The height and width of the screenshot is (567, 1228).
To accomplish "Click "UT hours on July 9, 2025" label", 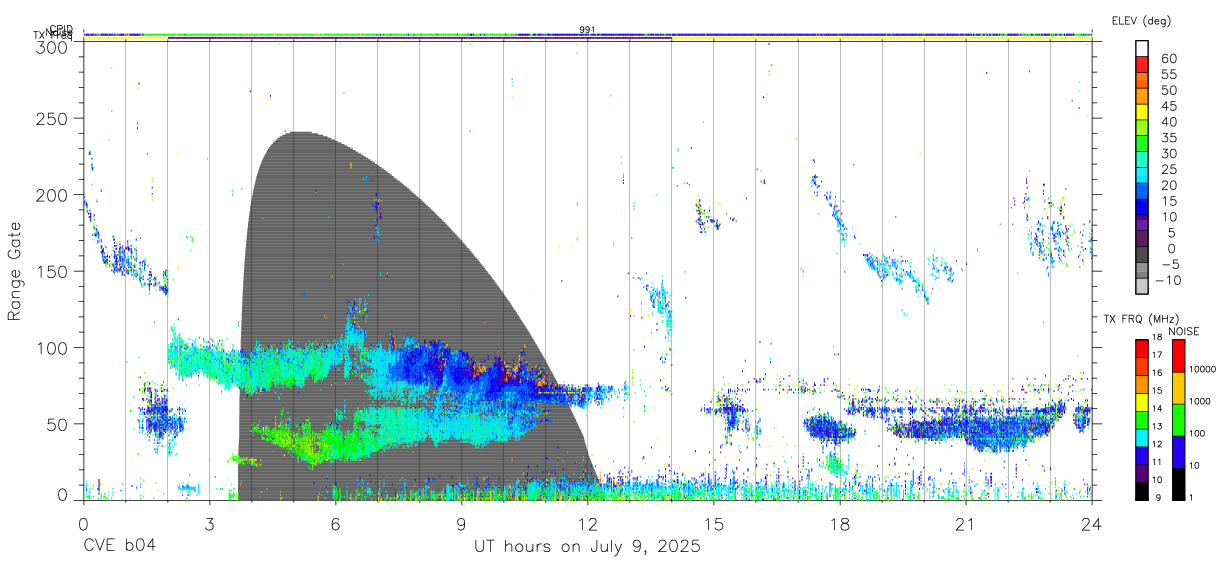I will (x=587, y=547).
